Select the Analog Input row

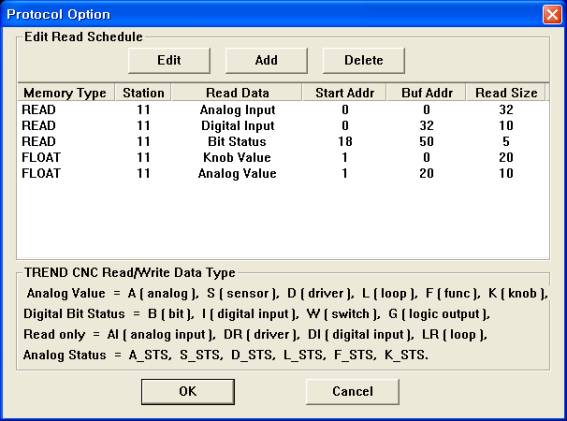coord(283,110)
